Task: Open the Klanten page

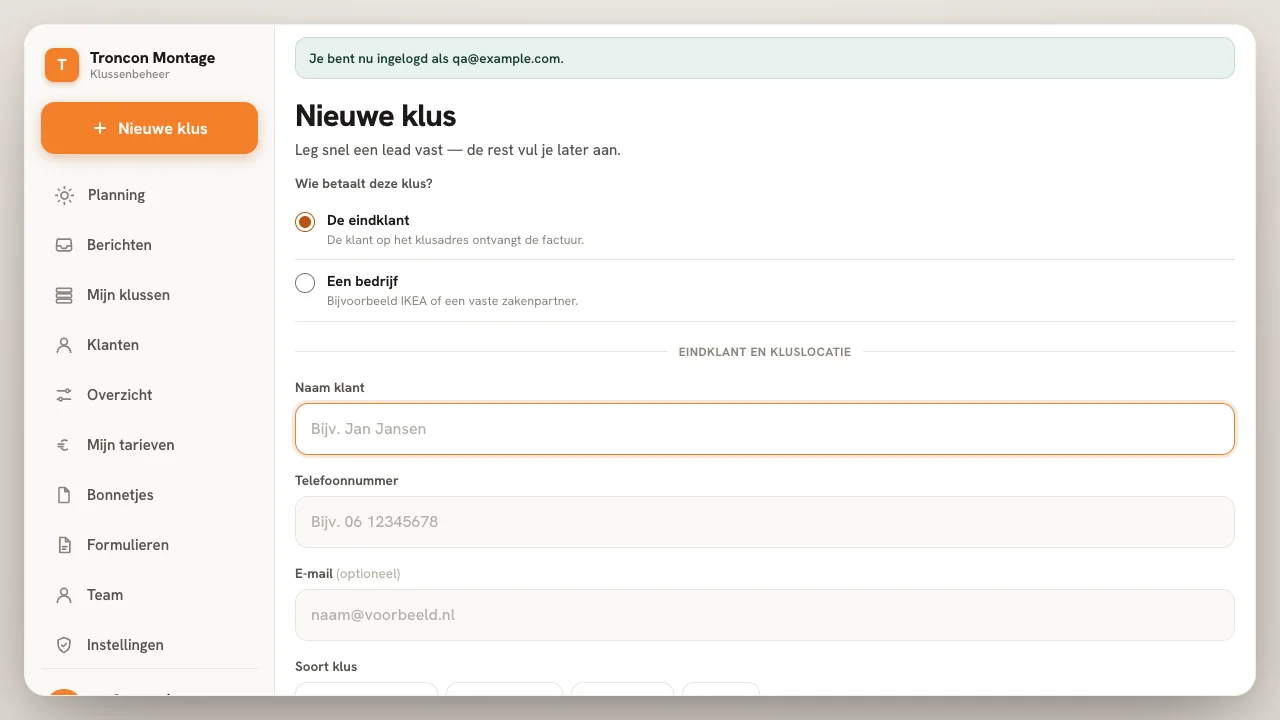Action: click(x=149, y=345)
